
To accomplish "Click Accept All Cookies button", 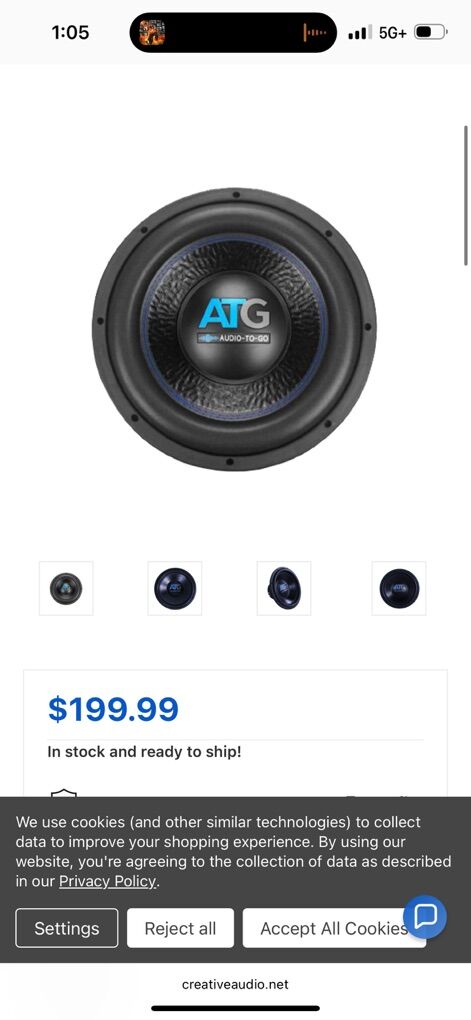I will (x=334, y=928).
